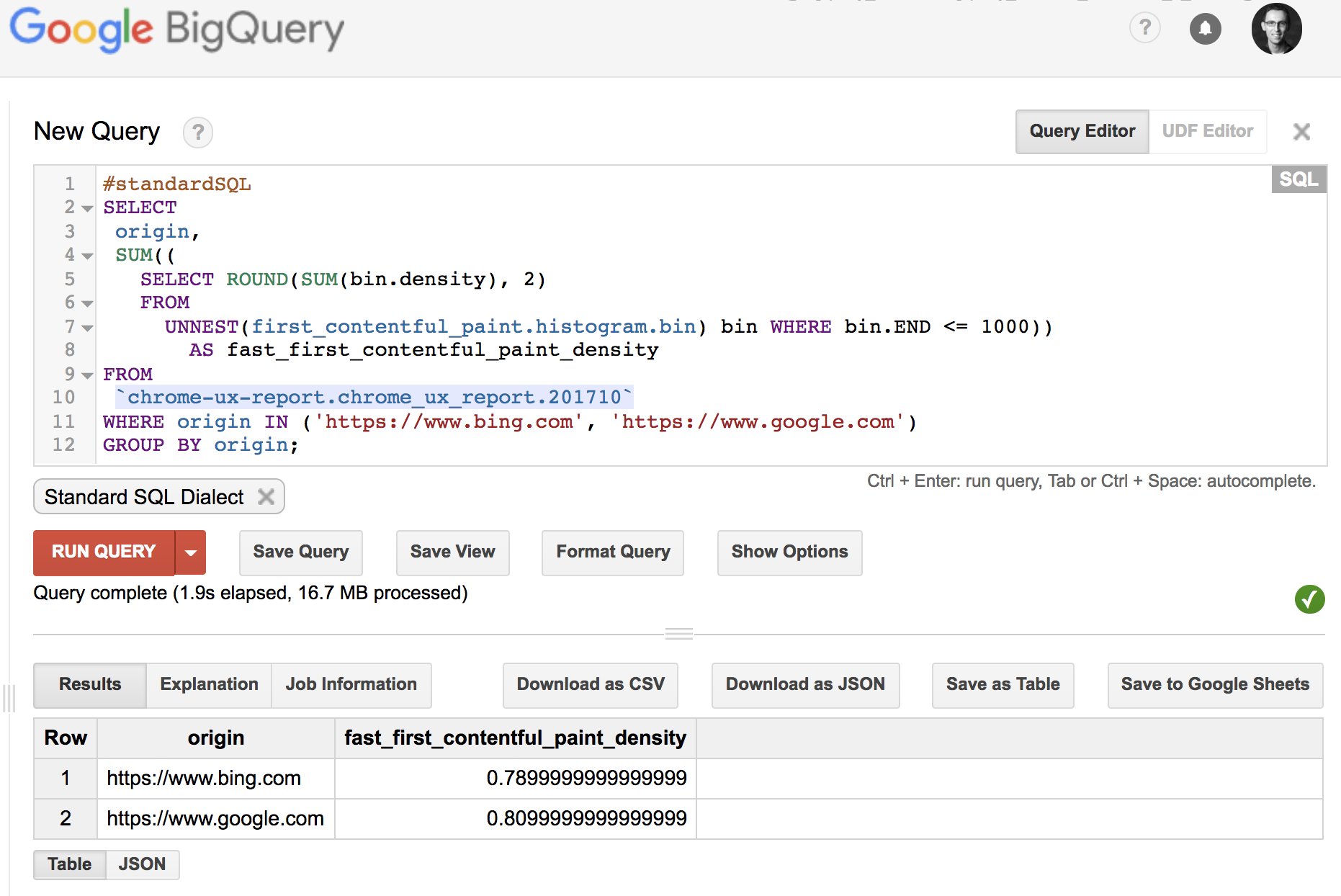Collapse the code fold at line 2
The image size is (1341, 896).
click(87, 209)
